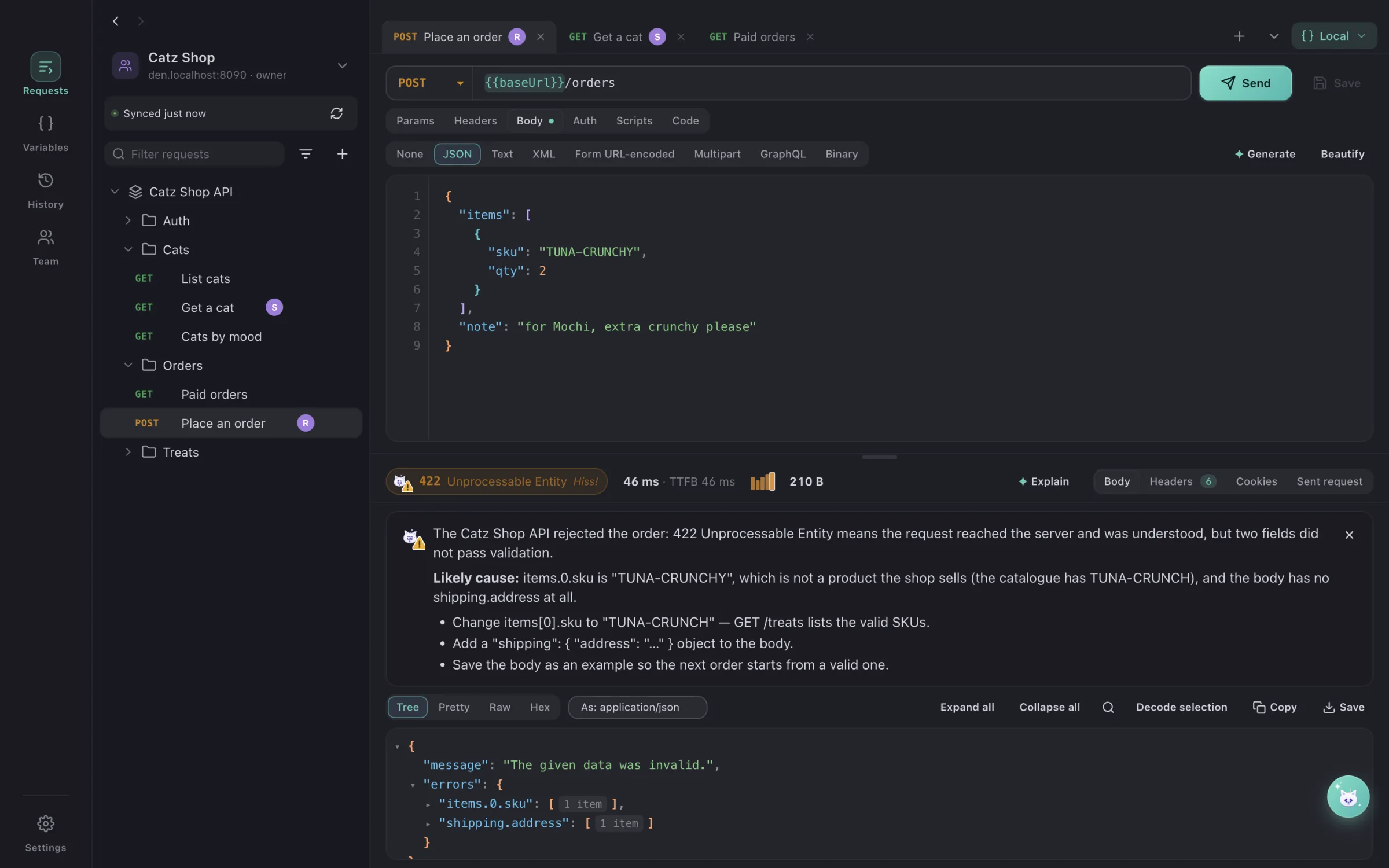The image size is (1389, 868).
Task: Switch response view to Raw
Action: pos(499,707)
